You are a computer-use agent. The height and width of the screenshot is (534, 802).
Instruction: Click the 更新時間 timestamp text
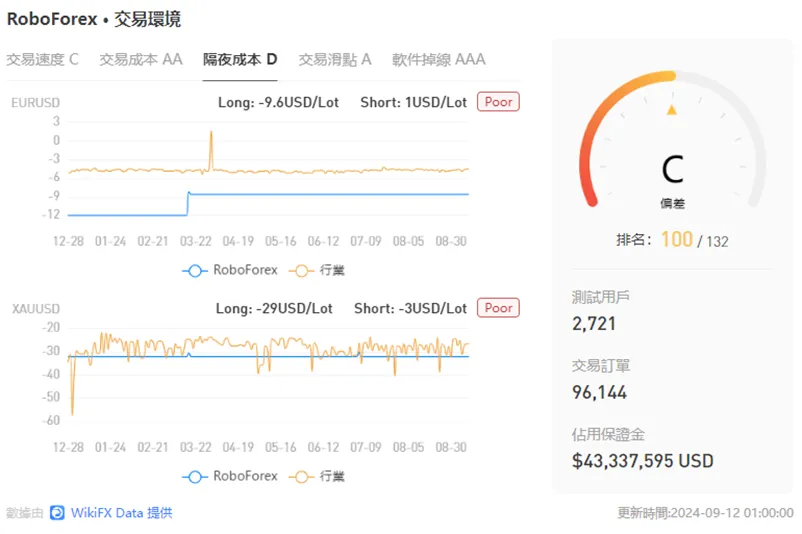[x=705, y=513]
